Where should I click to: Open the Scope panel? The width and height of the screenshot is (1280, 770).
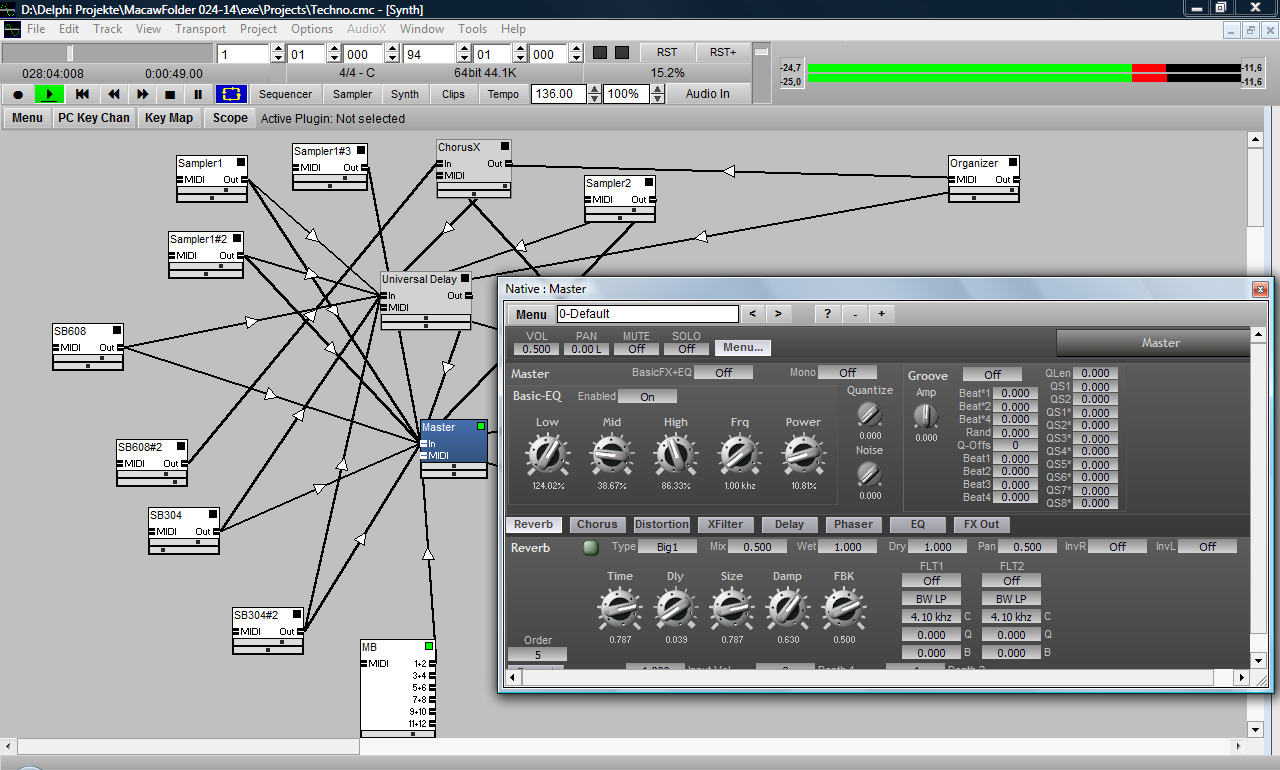[229, 117]
